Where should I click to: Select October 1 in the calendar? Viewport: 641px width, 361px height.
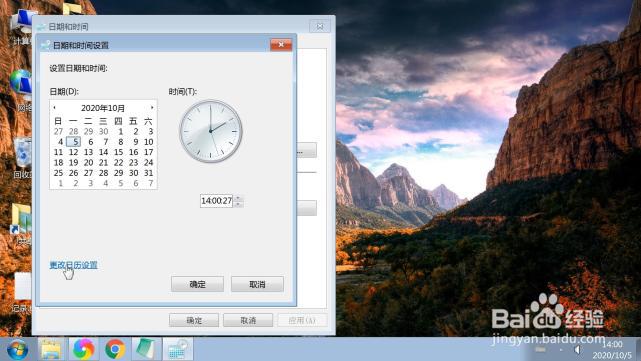[120, 132]
